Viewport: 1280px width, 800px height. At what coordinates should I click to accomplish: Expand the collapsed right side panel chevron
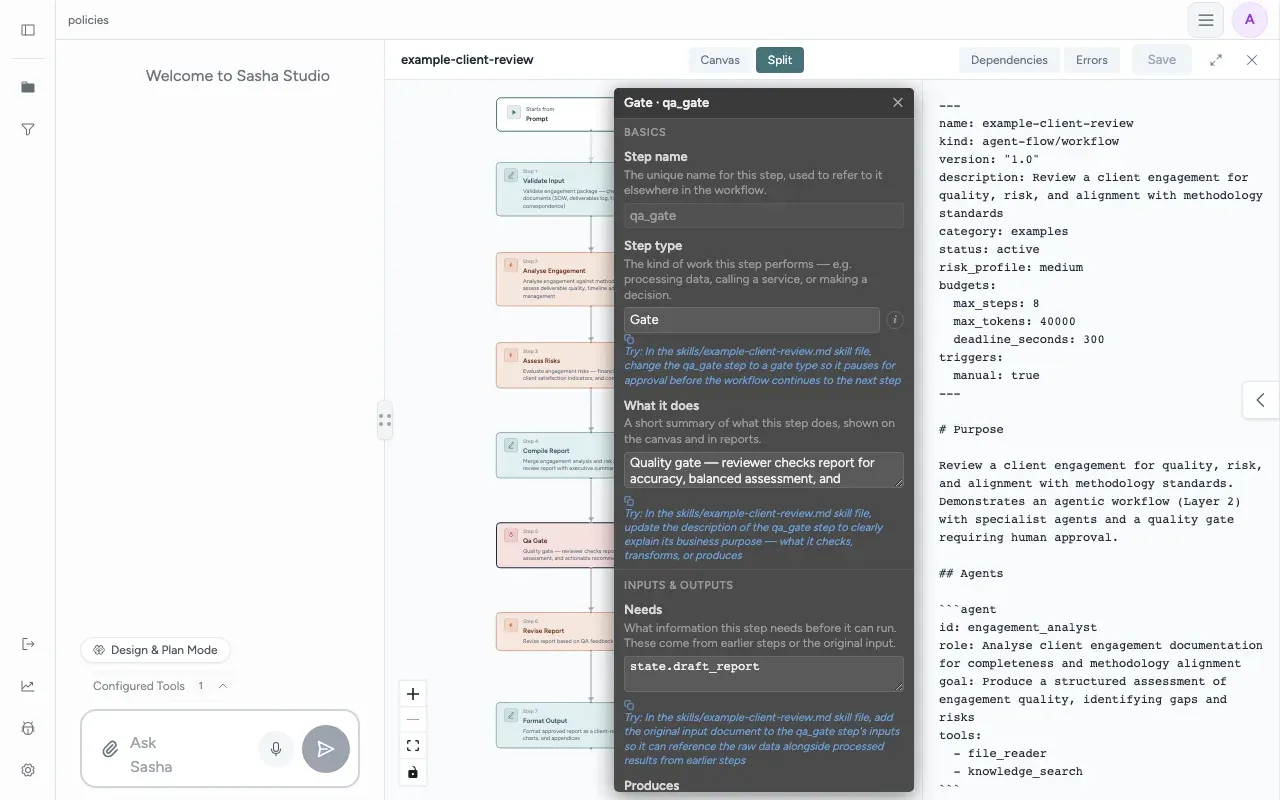click(x=1261, y=400)
